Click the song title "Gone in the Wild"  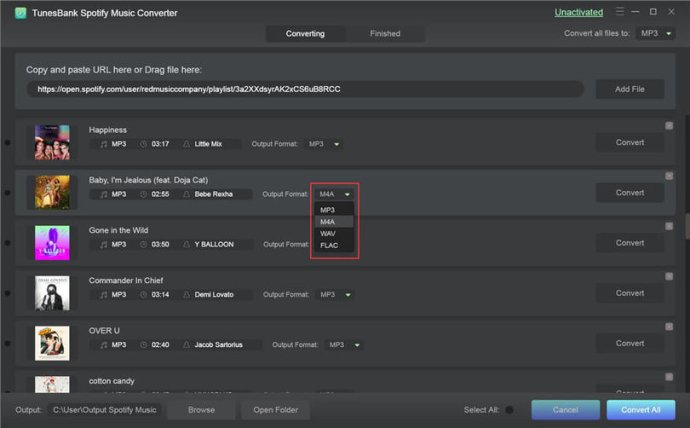pos(118,230)
